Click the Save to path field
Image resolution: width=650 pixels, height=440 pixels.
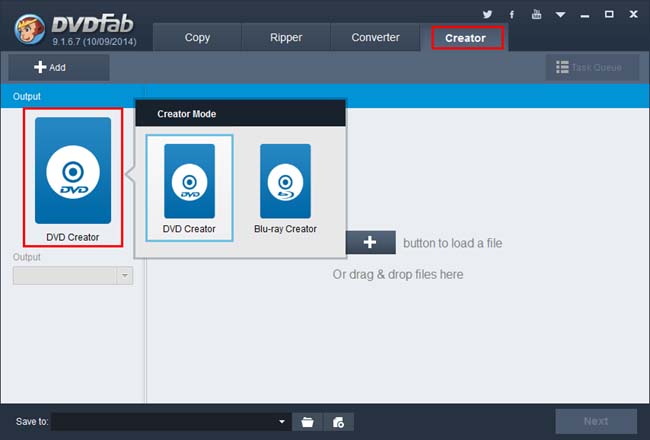pos(171,422)
